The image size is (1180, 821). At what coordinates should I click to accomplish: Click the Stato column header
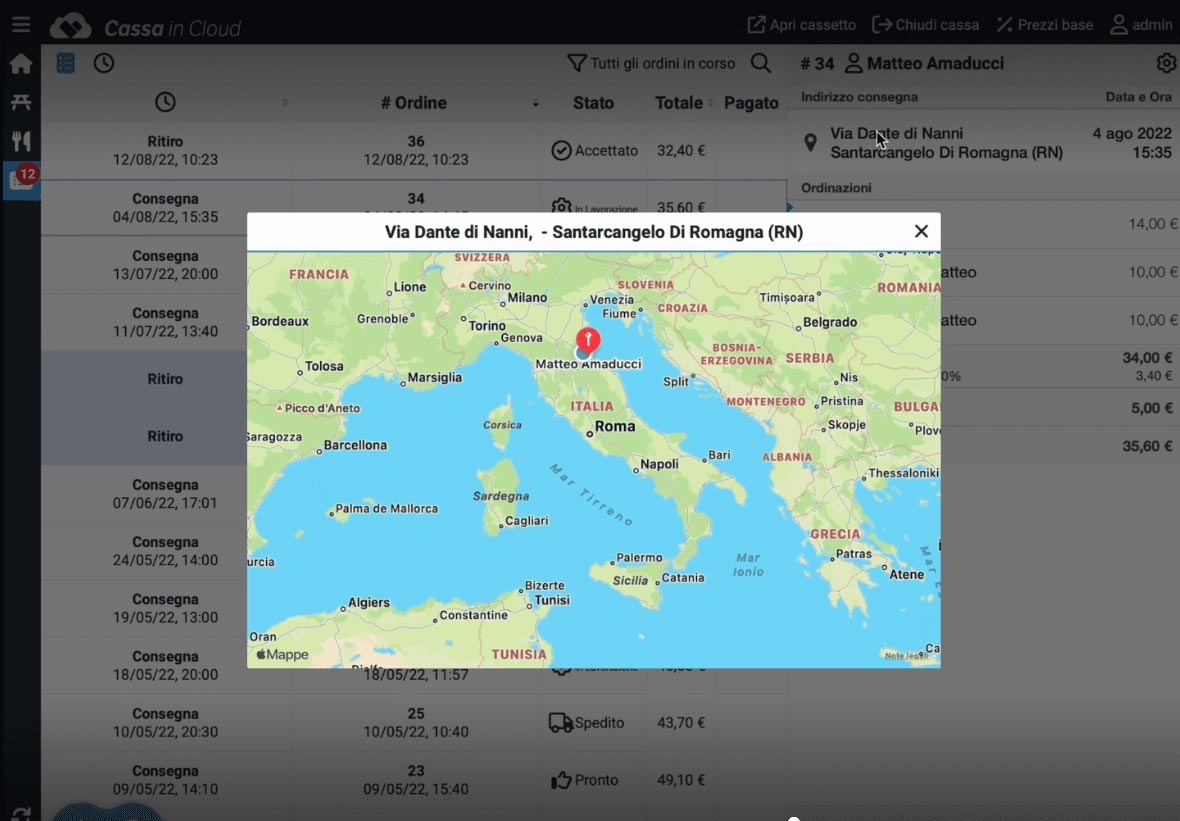[x=593, y=103]
